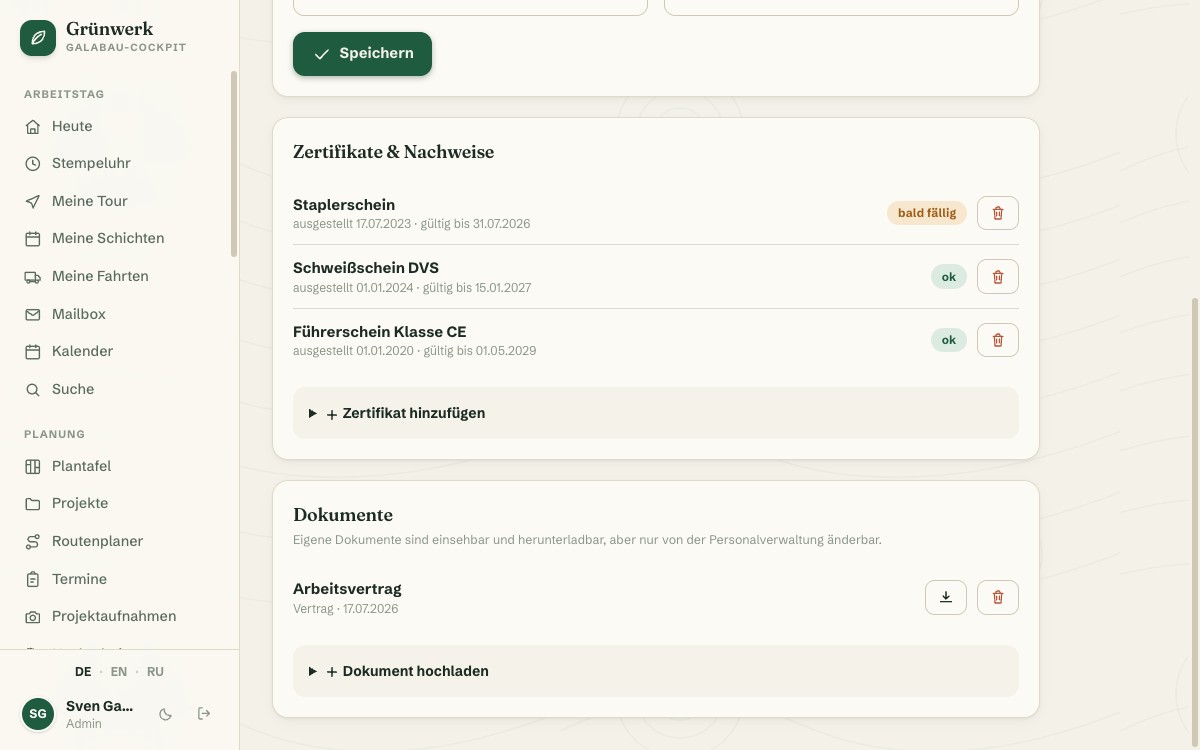Delete the Arbeitsvertrag document
The image size is (1200, 750).
997,597
